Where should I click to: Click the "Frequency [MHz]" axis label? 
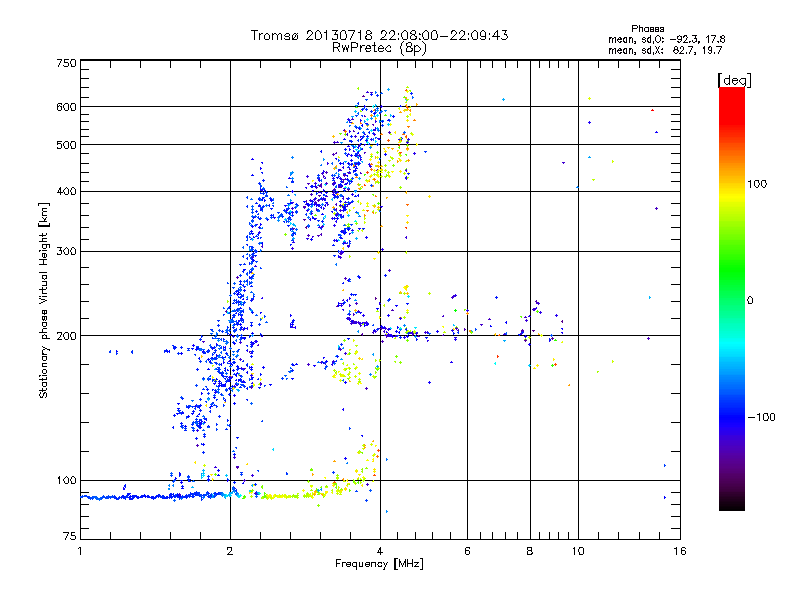pos(379,564)
